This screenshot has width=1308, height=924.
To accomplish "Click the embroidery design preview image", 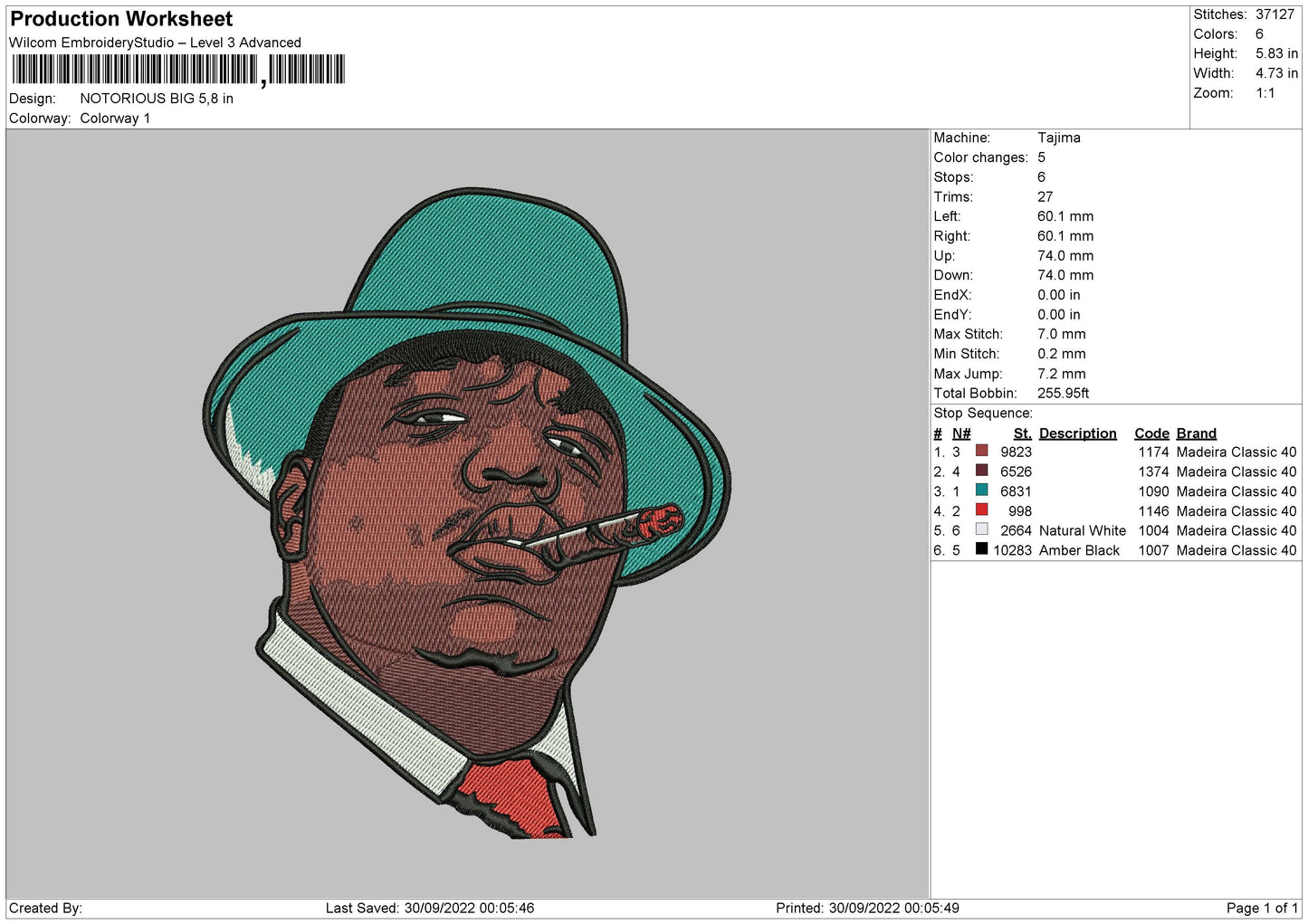I will coord(467,513).
